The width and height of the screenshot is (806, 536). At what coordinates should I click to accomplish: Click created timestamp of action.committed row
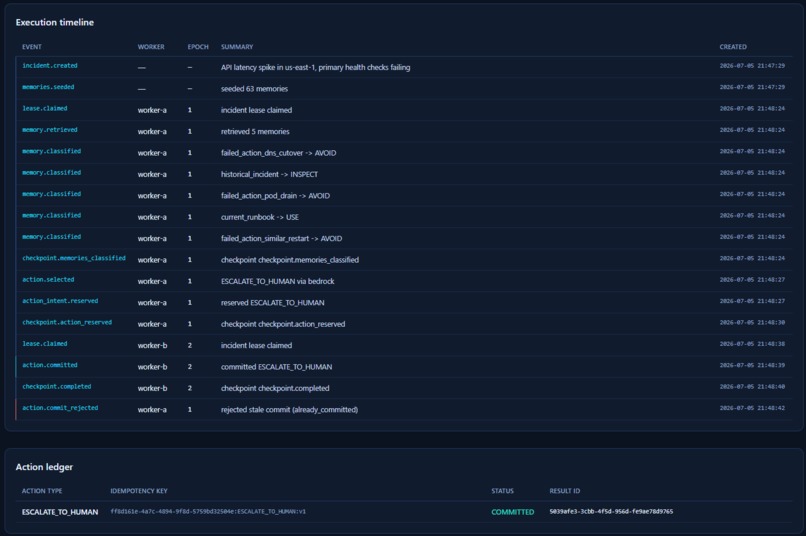752,365
